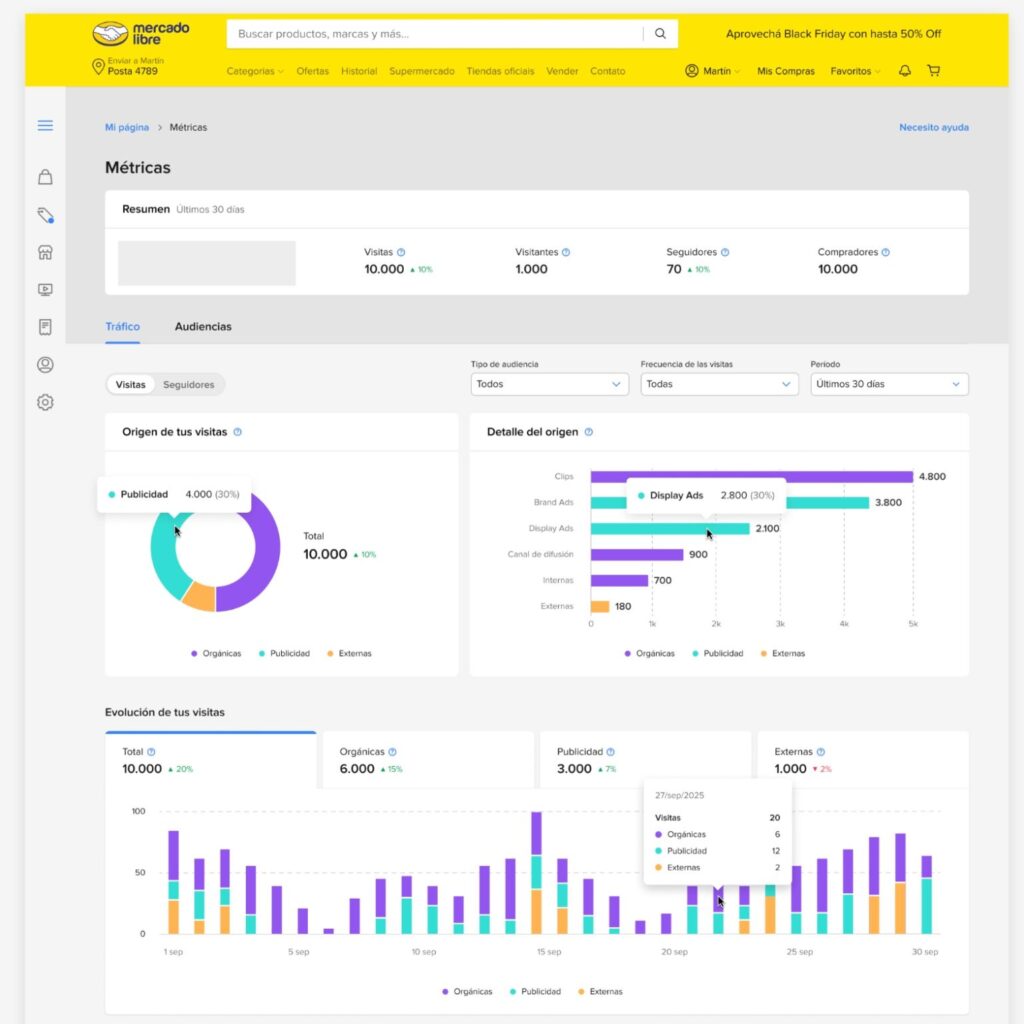The image size is (1024, 1024).
Task: Open the Supermercado menu item
Action: tap(423, 71)
